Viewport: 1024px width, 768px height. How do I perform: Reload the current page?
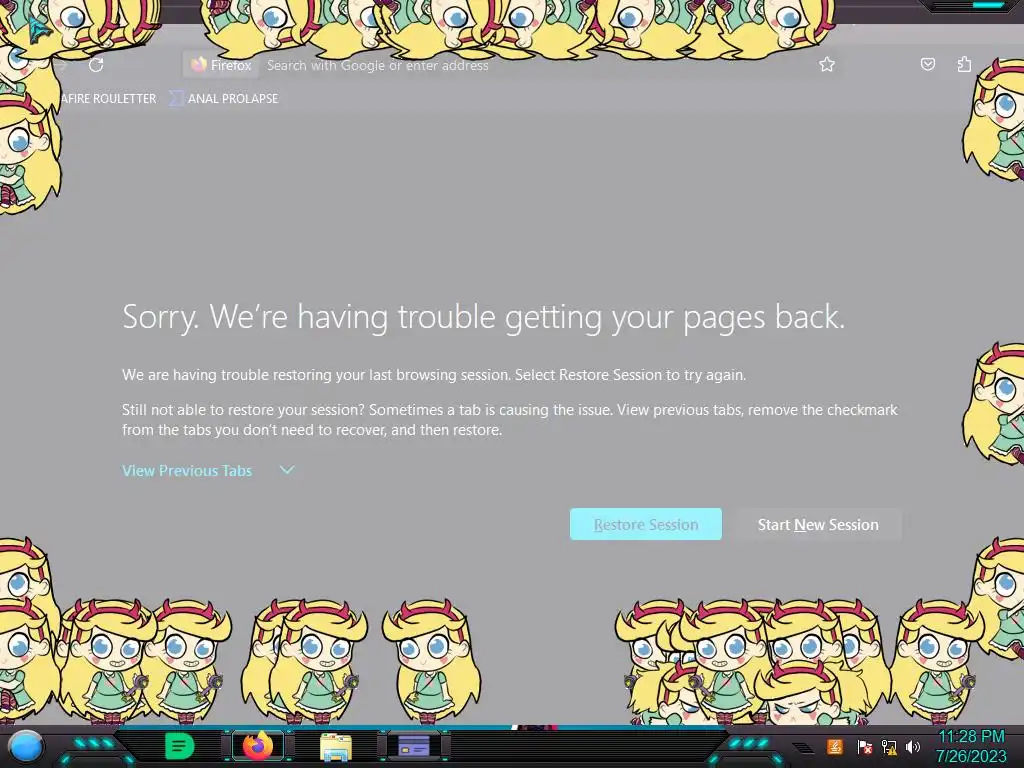tap(96, 65)
